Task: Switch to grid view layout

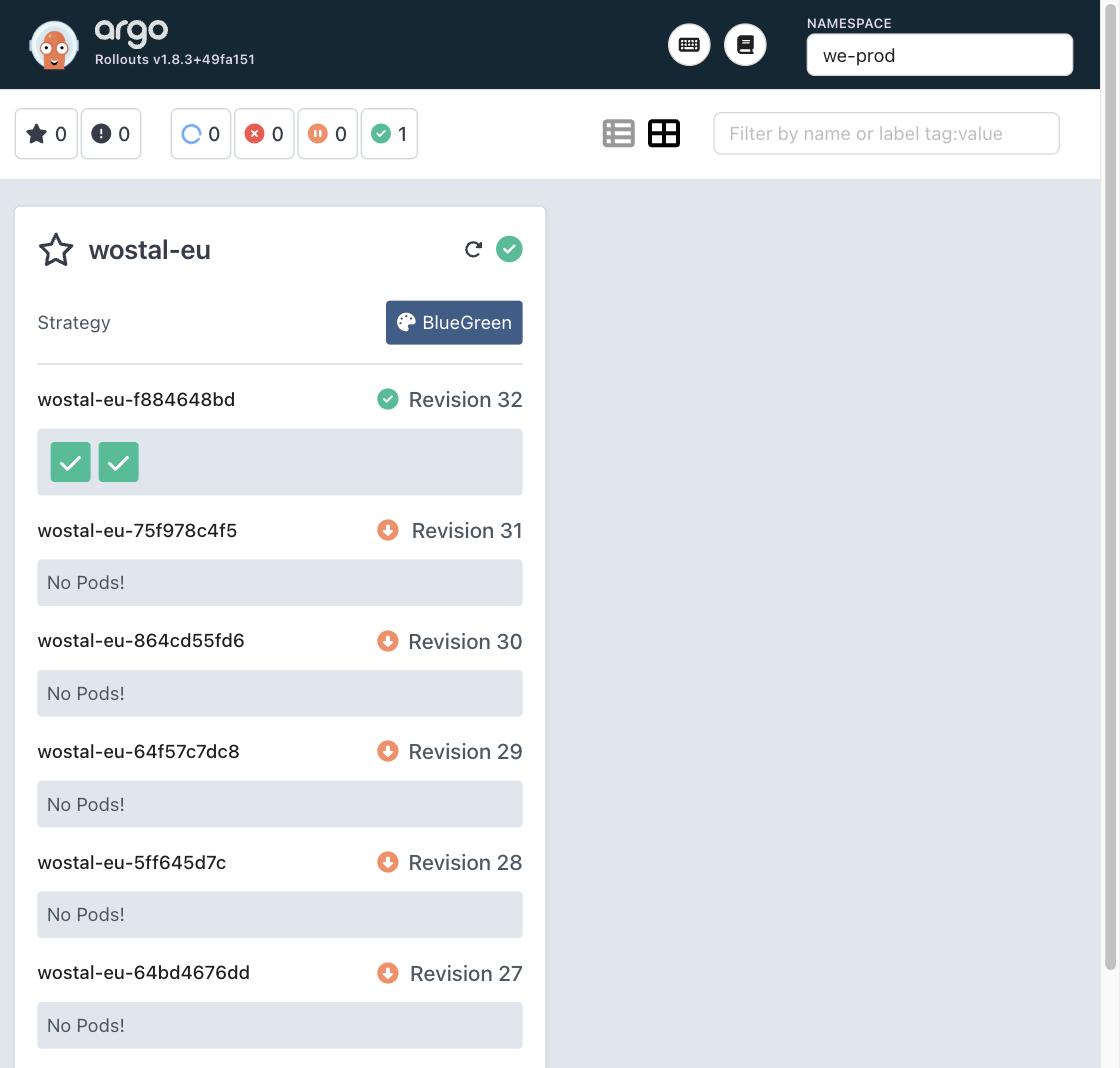Action: point(664,134)
